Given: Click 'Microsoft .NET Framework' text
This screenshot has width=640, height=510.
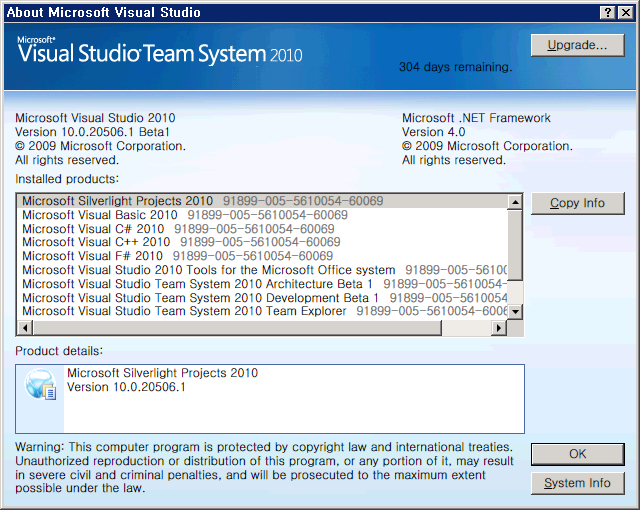Looking at the screenshot, I should click(x=476, y=118).
